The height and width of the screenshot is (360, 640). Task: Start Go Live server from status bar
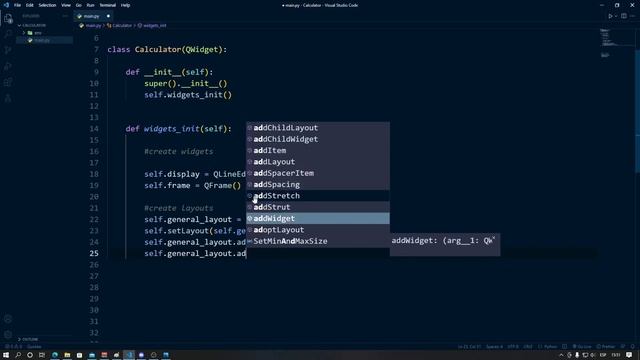582,347
